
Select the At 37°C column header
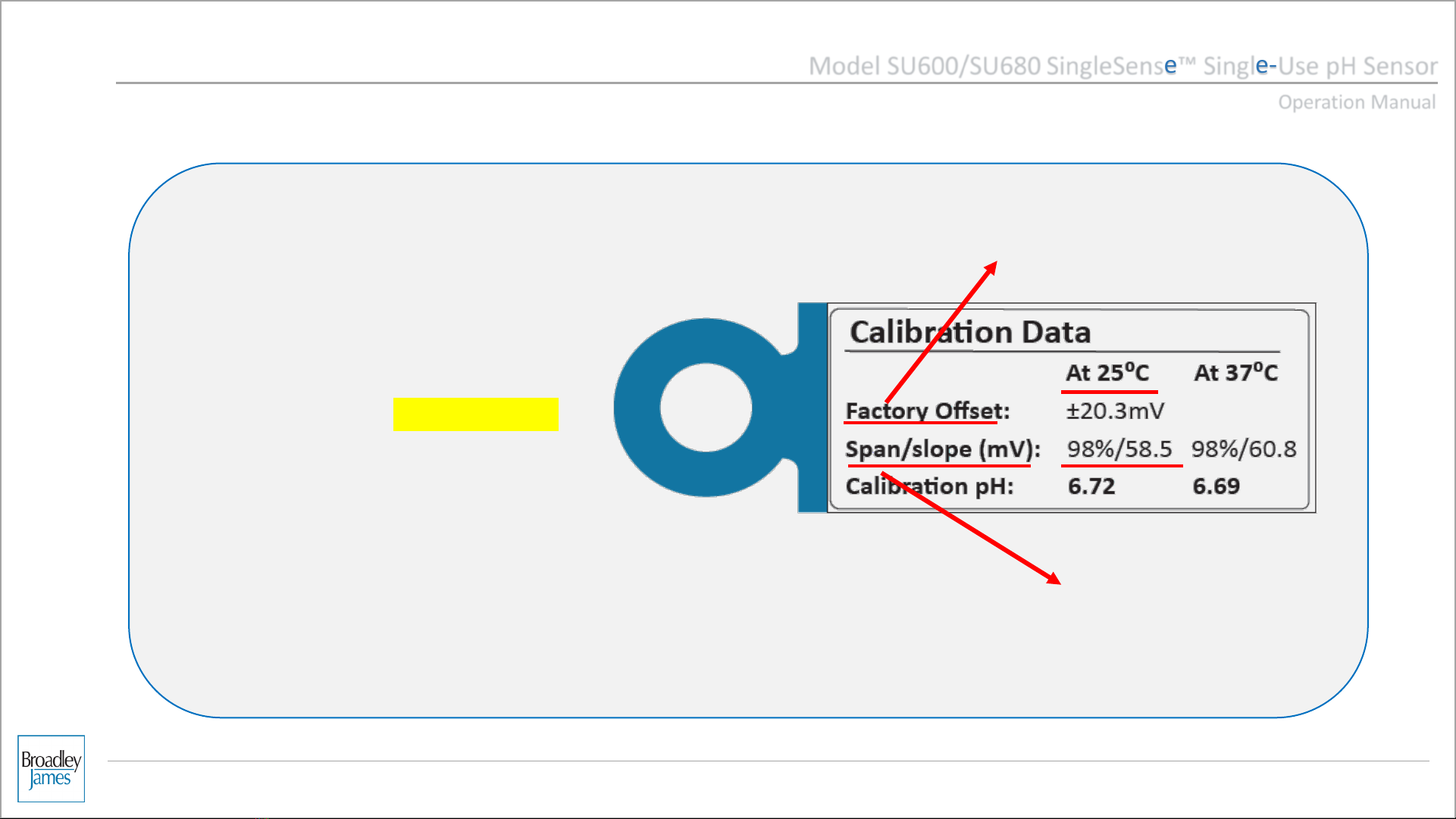pyautogui.click(x=1235, y=373)
